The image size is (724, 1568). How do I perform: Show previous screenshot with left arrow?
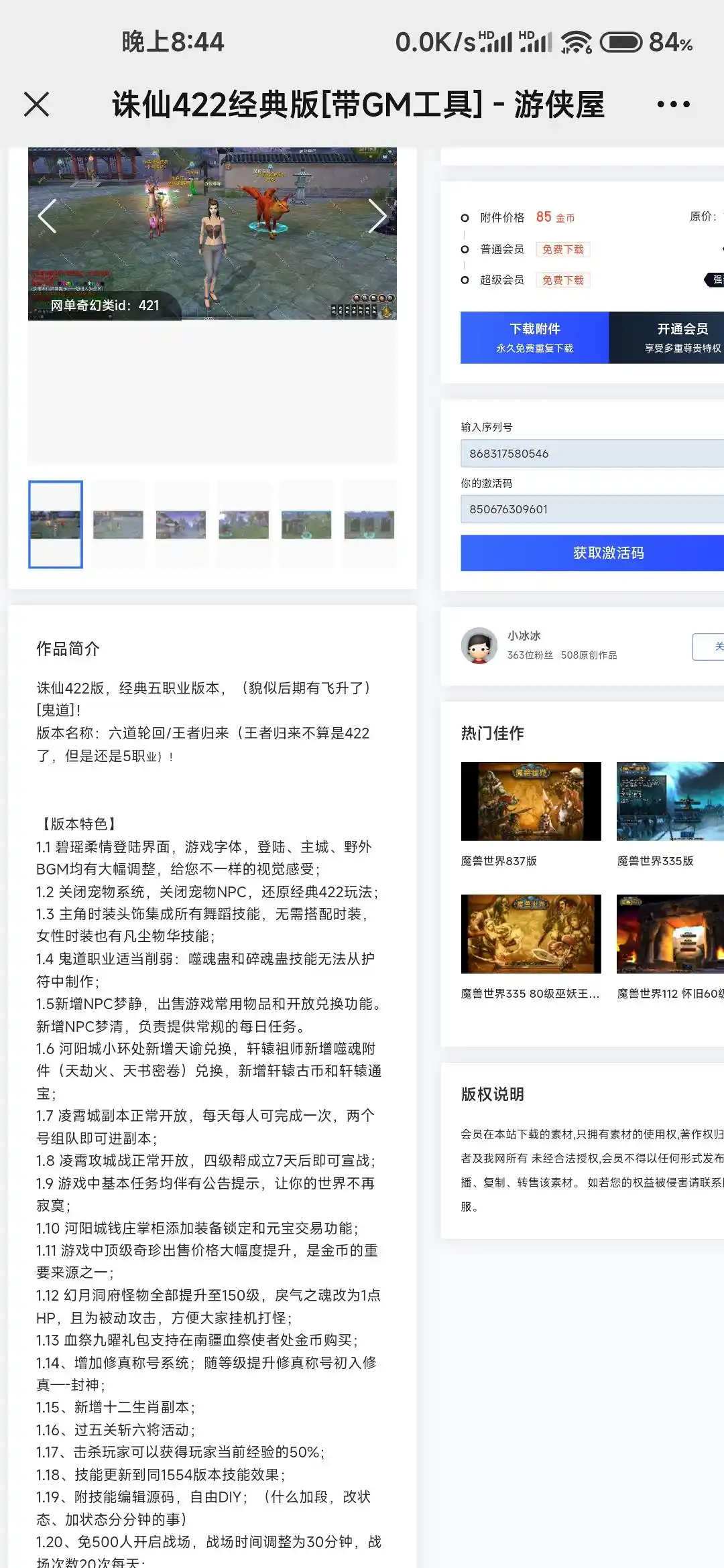[48, 216]
